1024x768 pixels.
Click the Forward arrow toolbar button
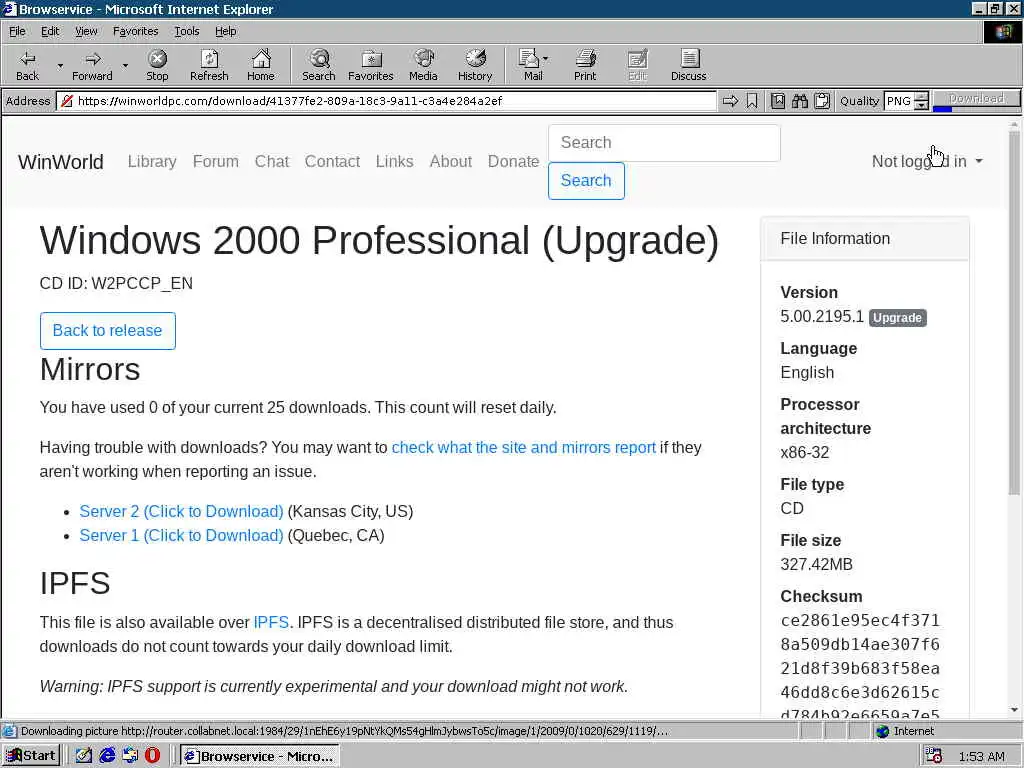pos(92,65)
